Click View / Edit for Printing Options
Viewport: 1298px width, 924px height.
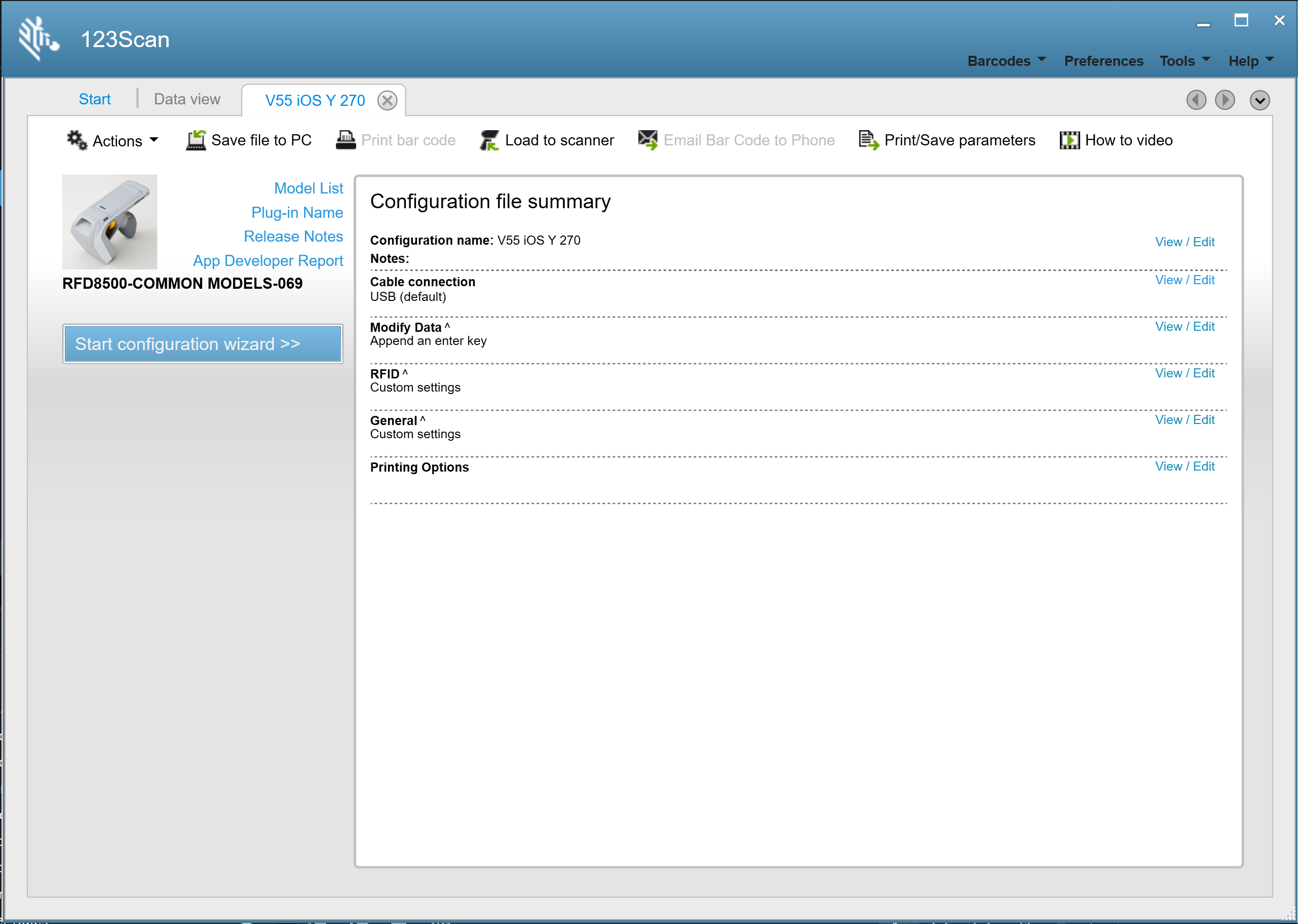(1184, 467)
